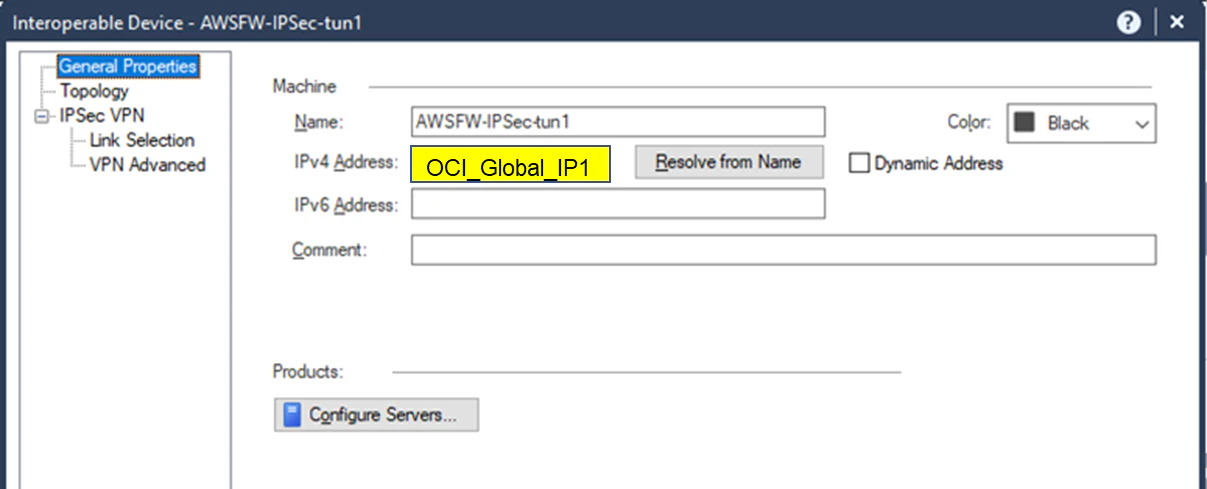Click the blue server icon on Configure Servers
1207x489 pixels.
point(292,415)
